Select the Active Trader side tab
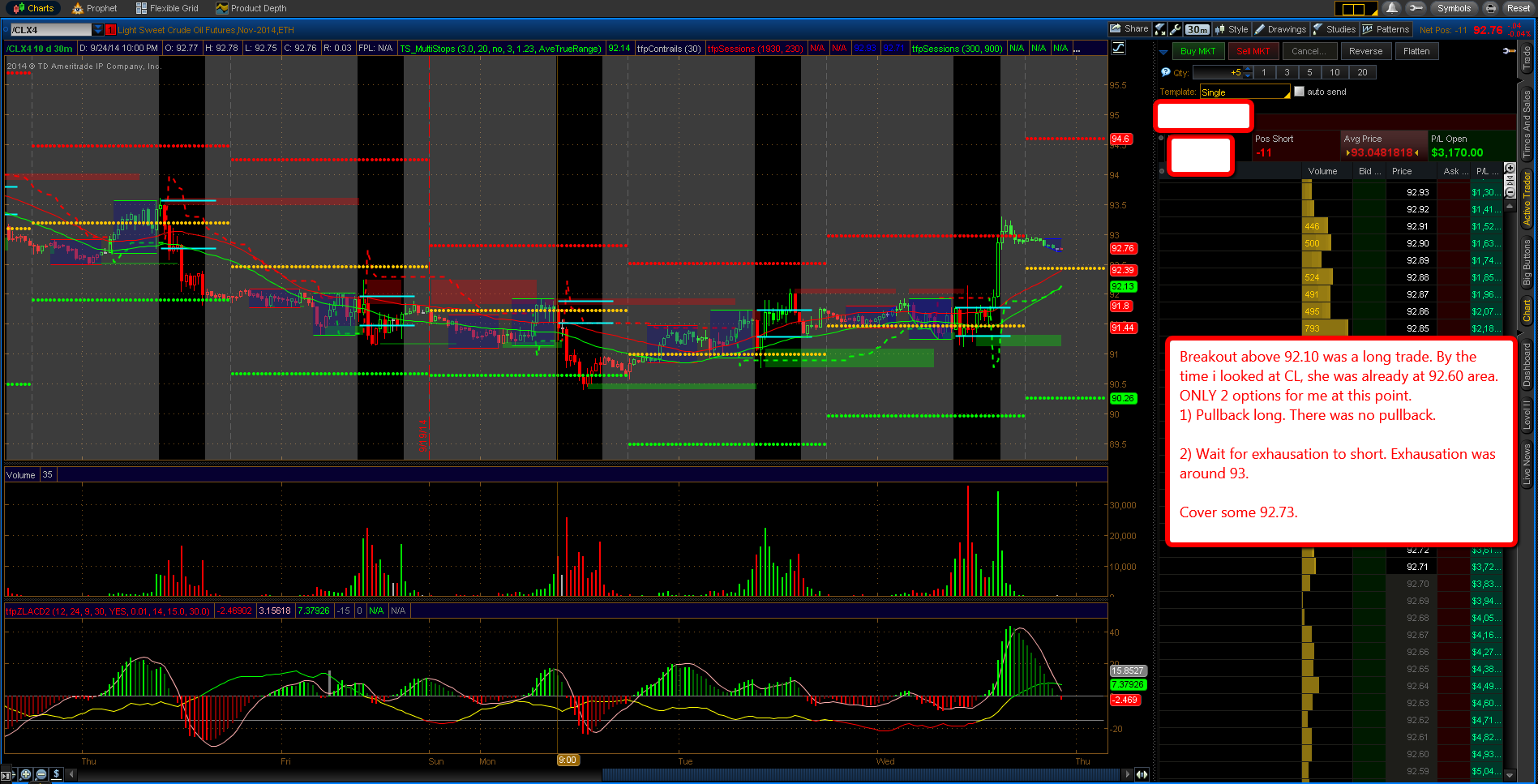The image size is (1538, 784). coord(1527,198)
